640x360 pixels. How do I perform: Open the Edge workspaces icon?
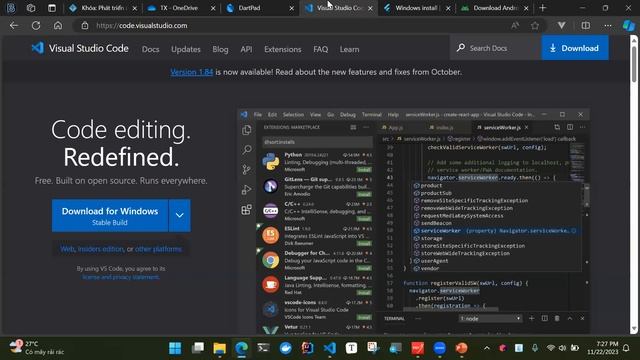(31, 8)
